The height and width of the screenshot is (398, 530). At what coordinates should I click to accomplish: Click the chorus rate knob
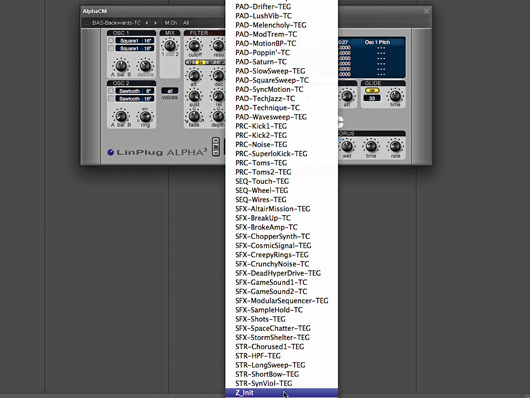coord(395,146)
